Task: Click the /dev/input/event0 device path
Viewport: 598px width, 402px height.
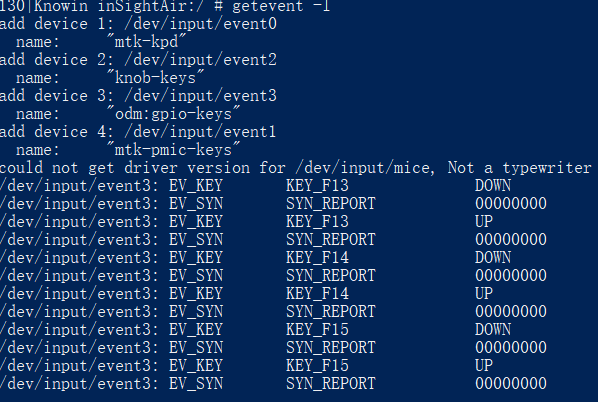Action: (200, 24)
